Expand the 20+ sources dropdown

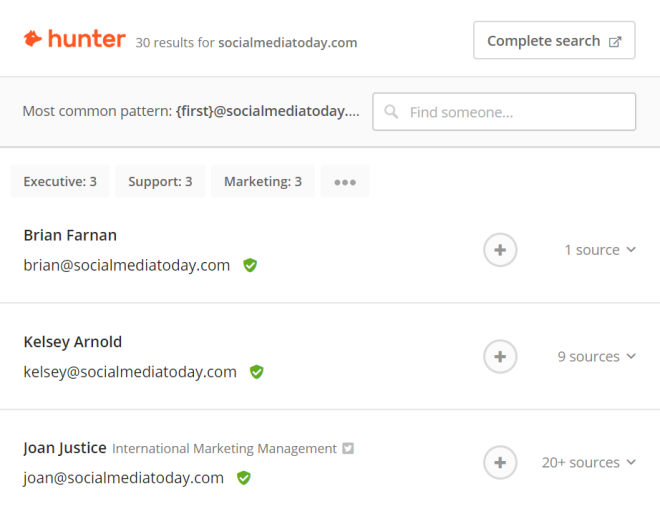(x=588, y=463)
